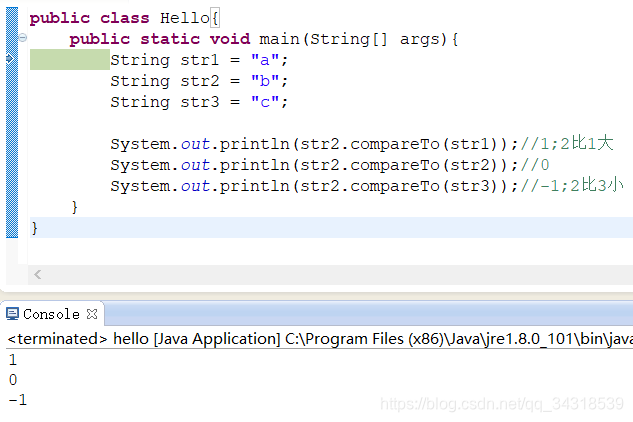Click the string literal "c"
Viewport: 633px width, 422px height.
coord(265,102)
